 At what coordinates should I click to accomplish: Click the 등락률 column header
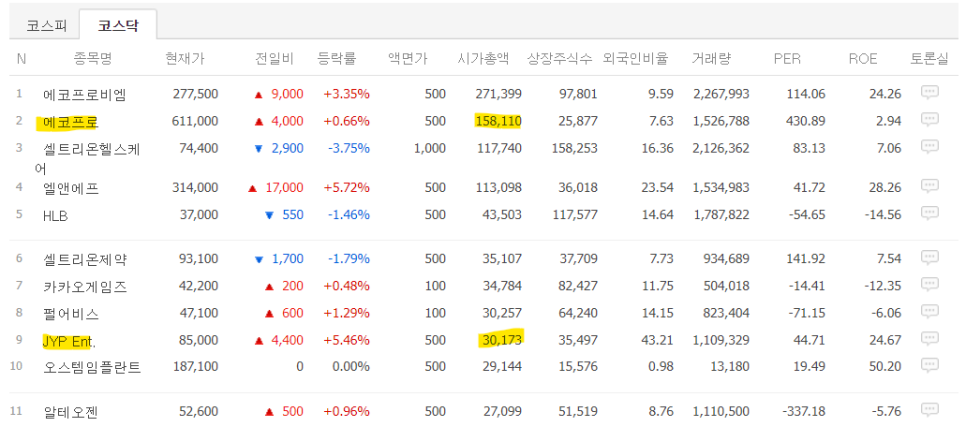336,59
